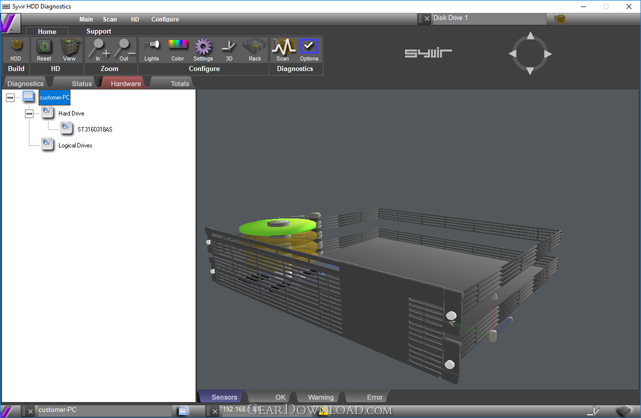Click the Reset HD power icon
Viewport: 641px width, 418px height.
coord(44,50)
